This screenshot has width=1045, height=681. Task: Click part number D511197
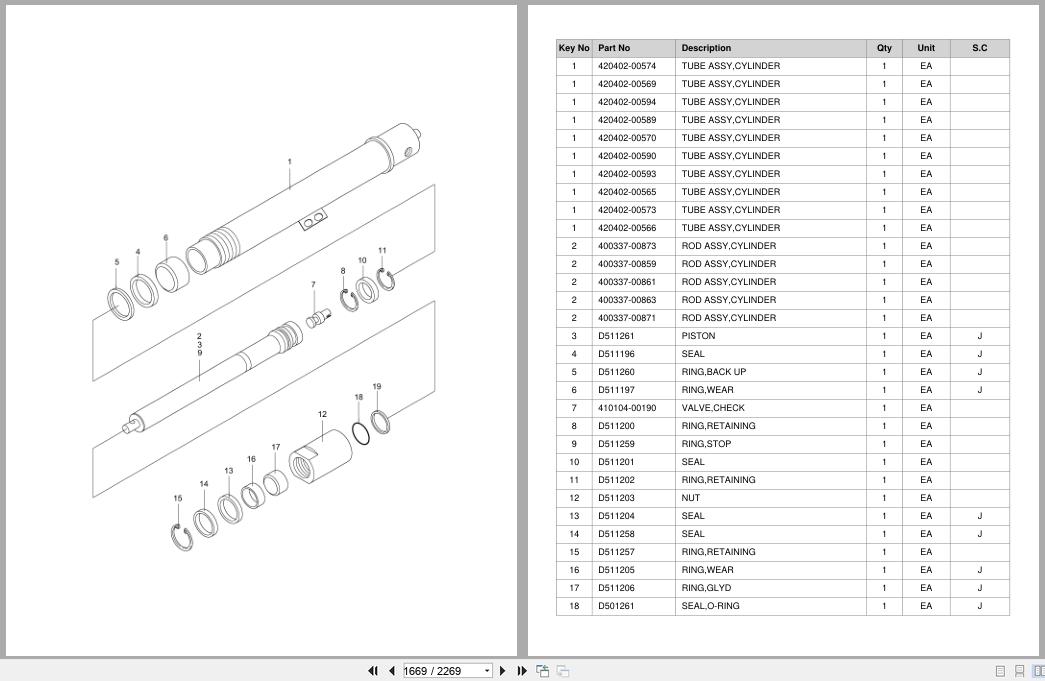pos(616,390)
